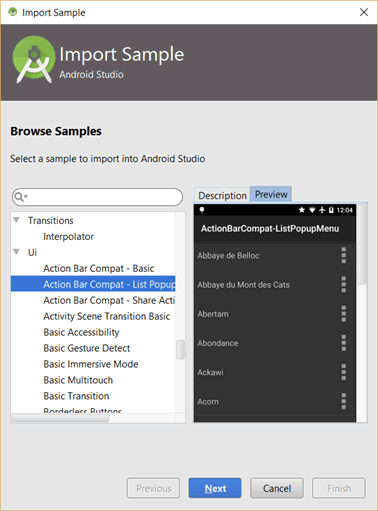Click the sample list horizontal scrollbar
Viewport: 378px width, 511px height.
coord(60,418)
